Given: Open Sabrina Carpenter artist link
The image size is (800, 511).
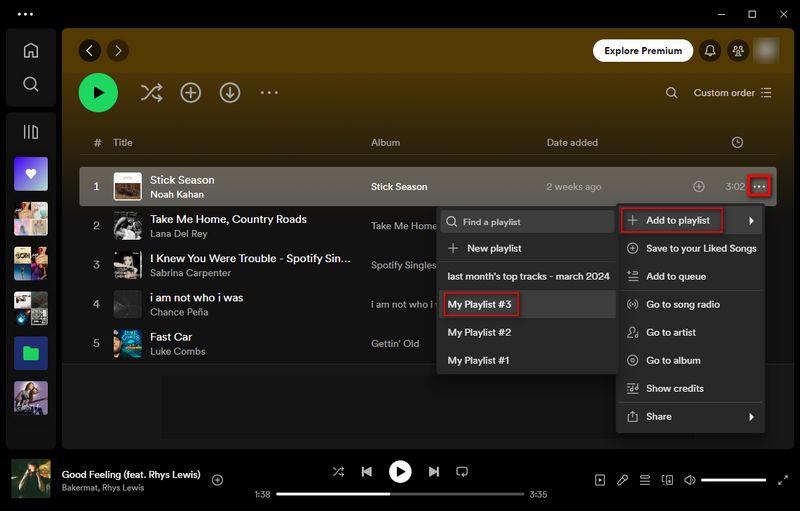Looking at the screenshot, I should (x=190, y=273).
